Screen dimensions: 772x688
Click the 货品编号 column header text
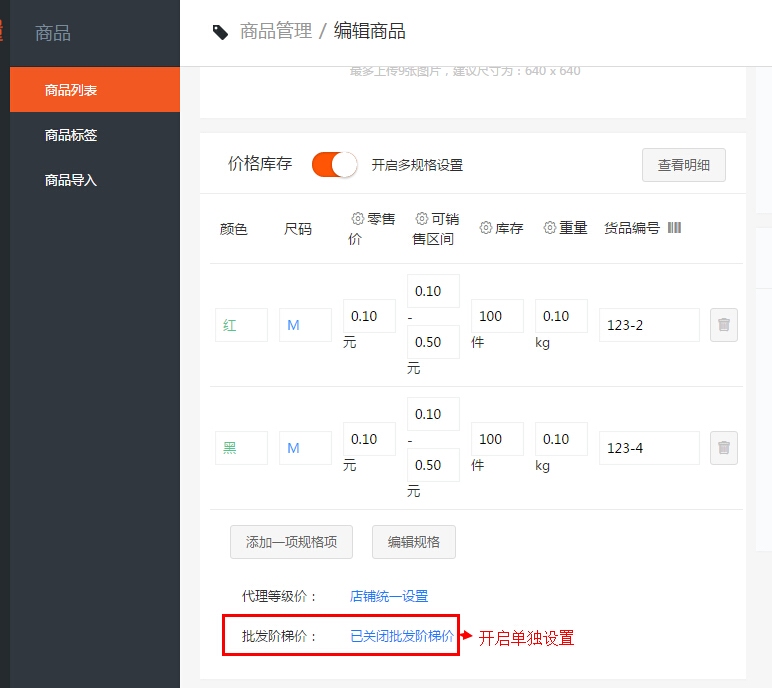632,228
